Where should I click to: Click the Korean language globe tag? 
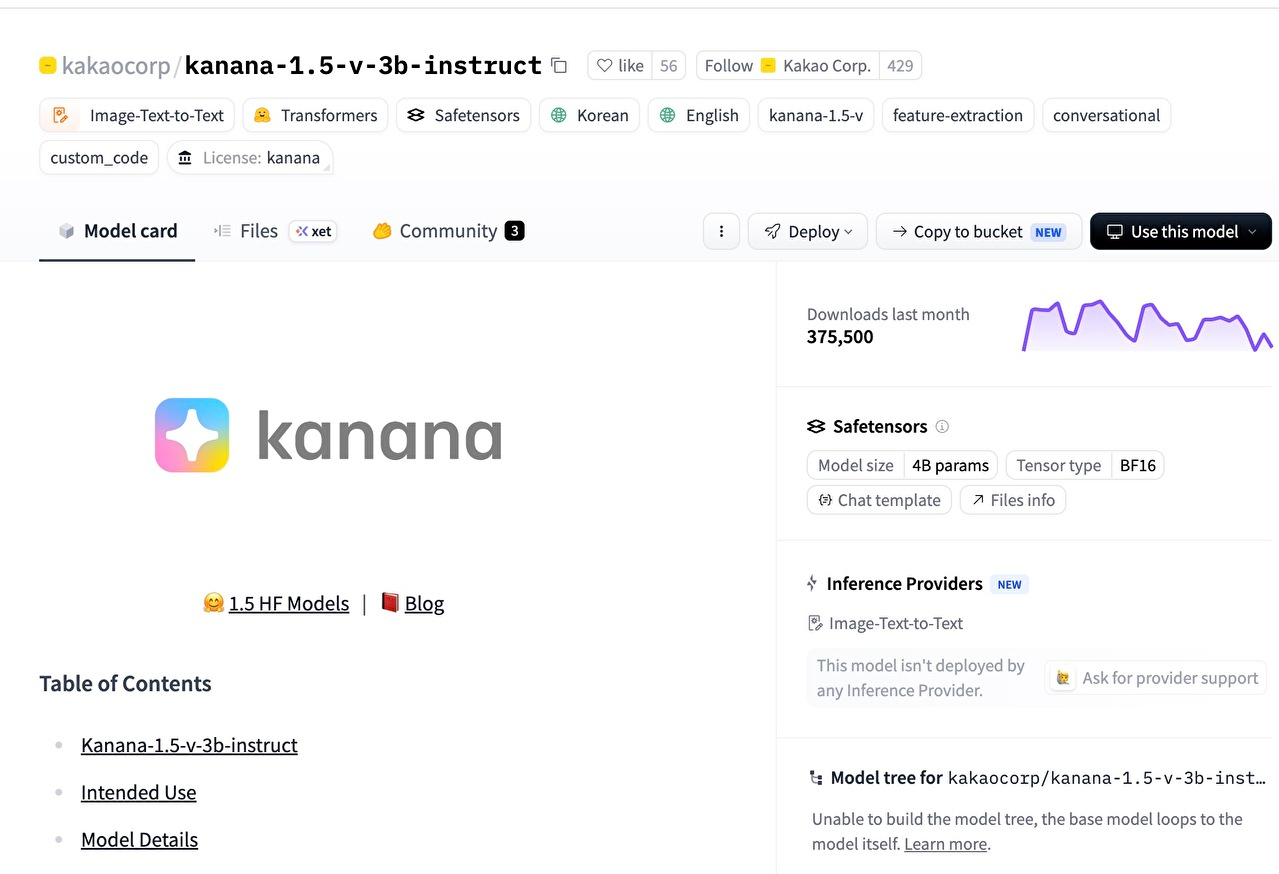click(589, 115)
